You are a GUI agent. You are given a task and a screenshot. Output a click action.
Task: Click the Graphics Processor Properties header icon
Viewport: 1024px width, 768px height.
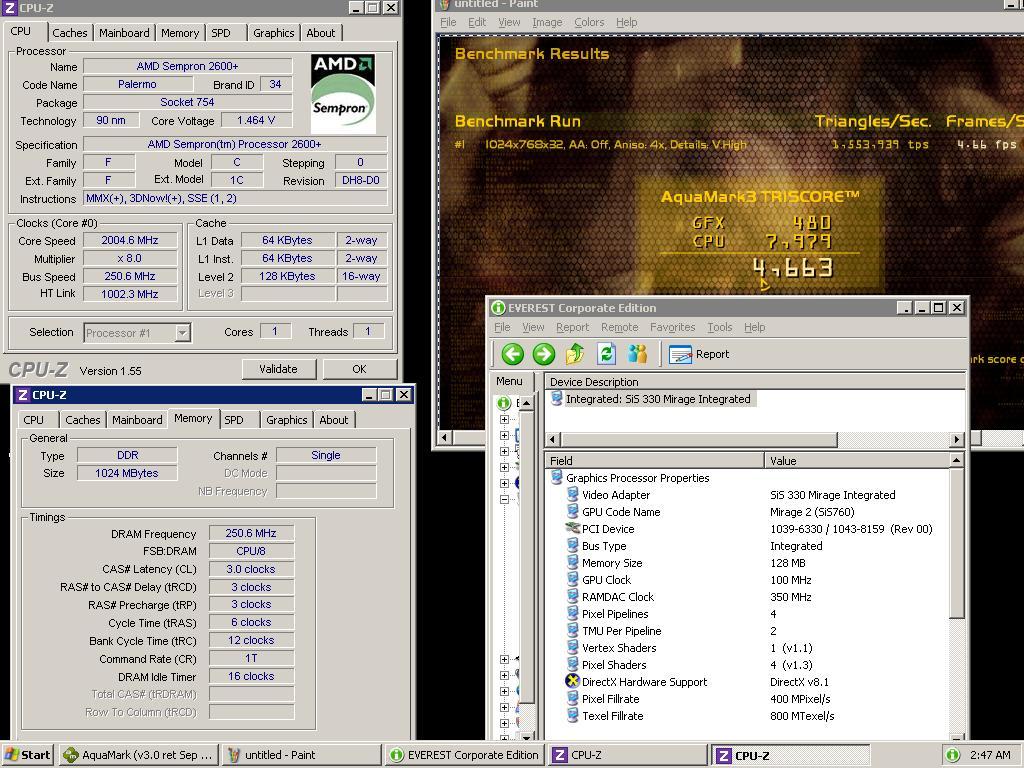point(556,477)
